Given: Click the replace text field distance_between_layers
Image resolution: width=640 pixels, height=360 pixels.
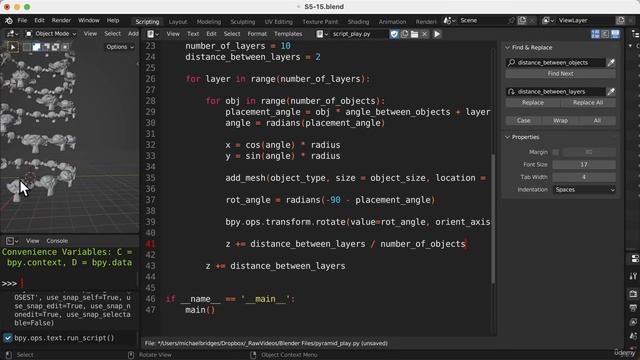Looking at the screenshot, I should (x=556, y=91).
